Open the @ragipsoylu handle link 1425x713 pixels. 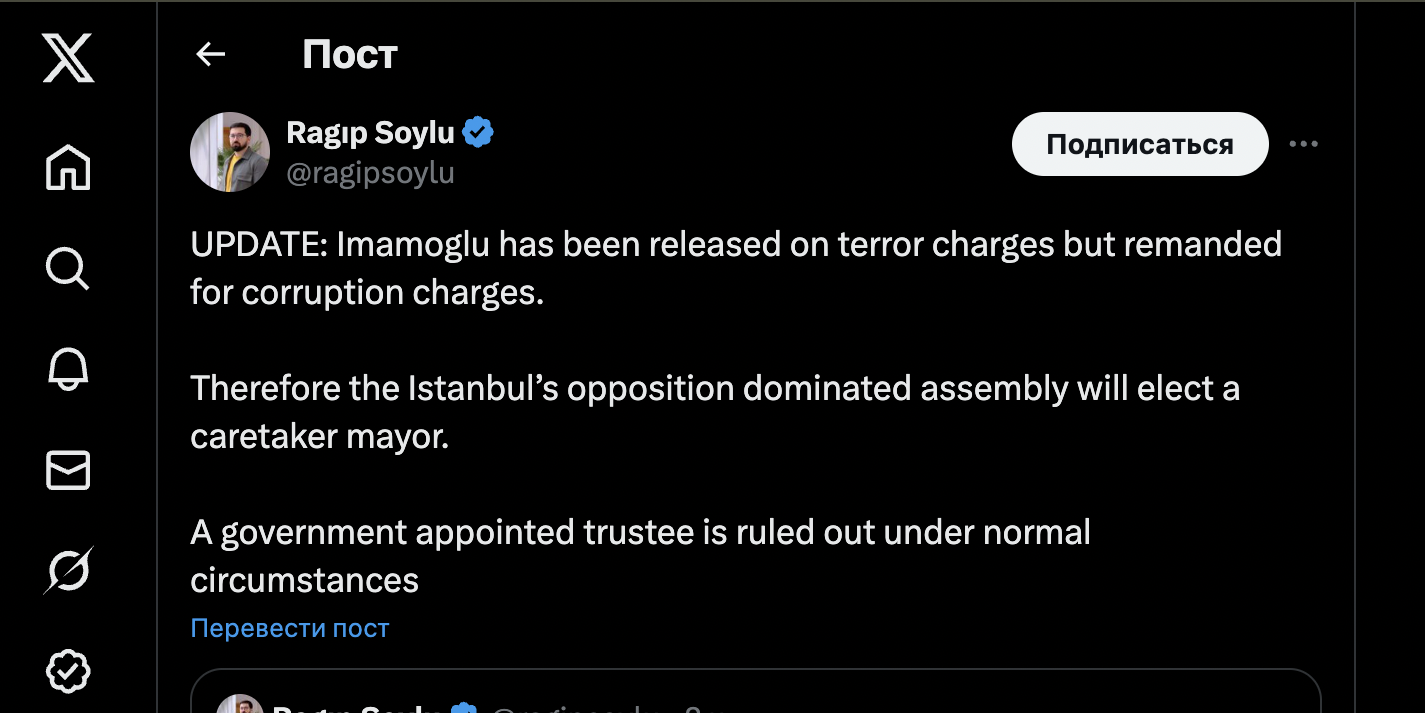click(x=371, y=173)
